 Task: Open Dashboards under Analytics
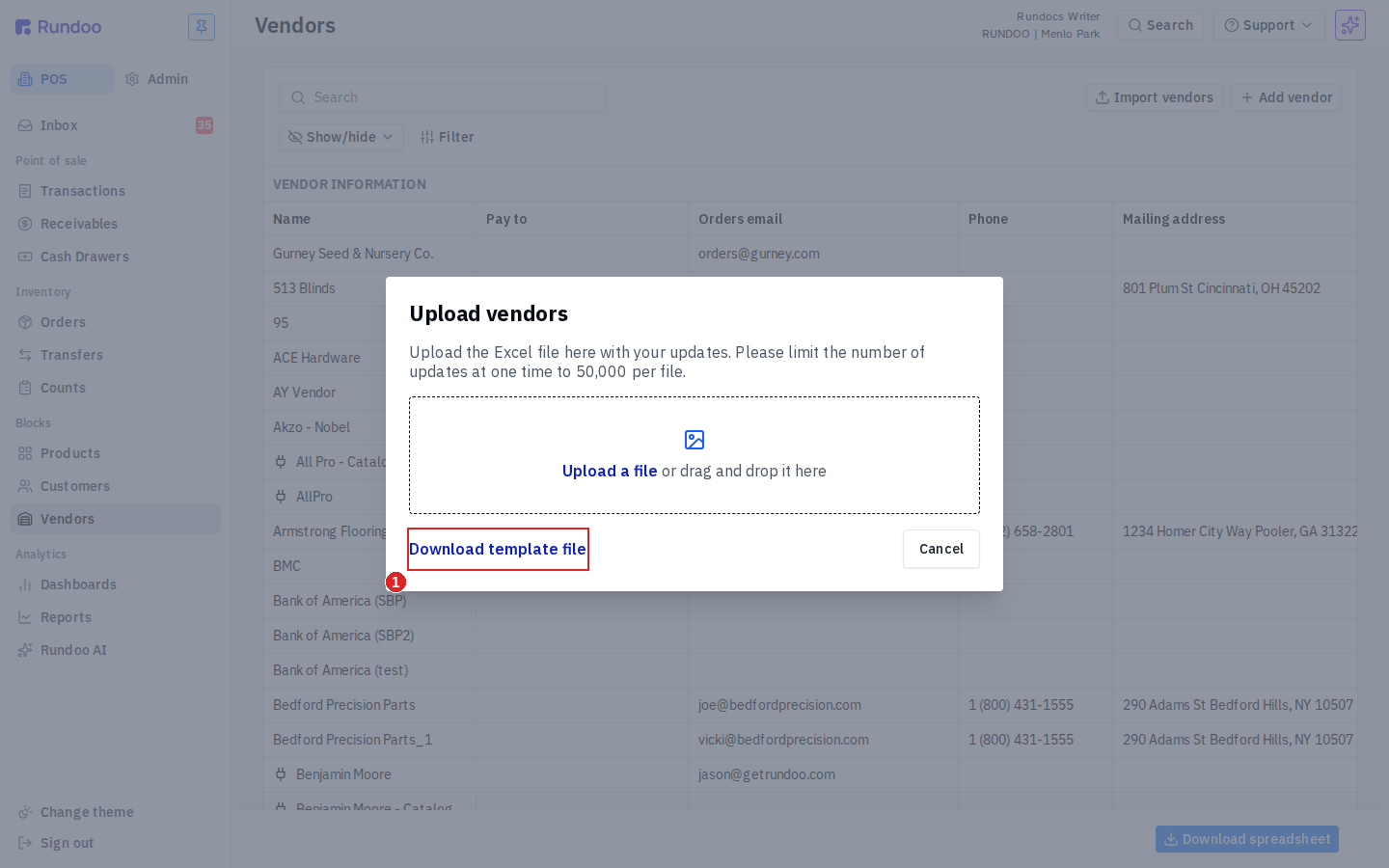[x=115, y=584]
